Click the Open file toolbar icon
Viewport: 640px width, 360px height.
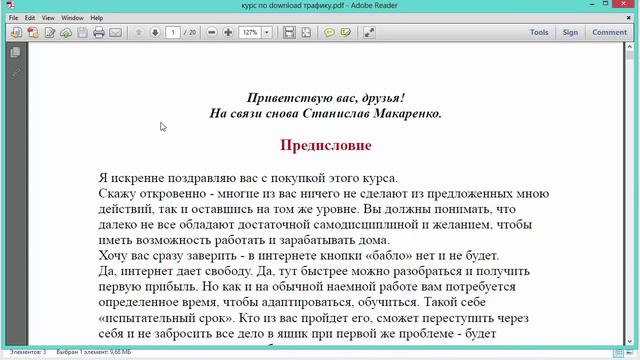[16, 32]
